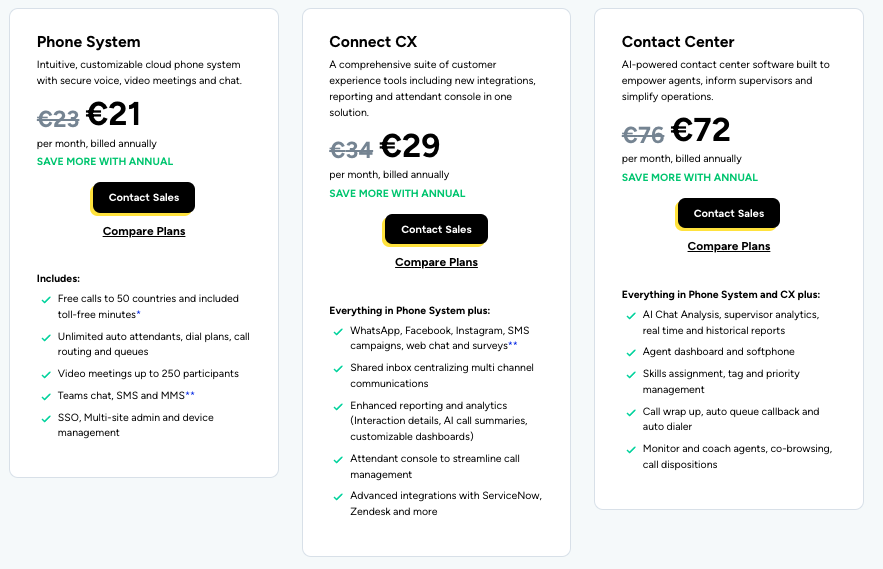Click checkmark beside SSO, Multi-site admin
Image resolution: width=883 pixels, height=569 pixels.
tap(46, 418)
